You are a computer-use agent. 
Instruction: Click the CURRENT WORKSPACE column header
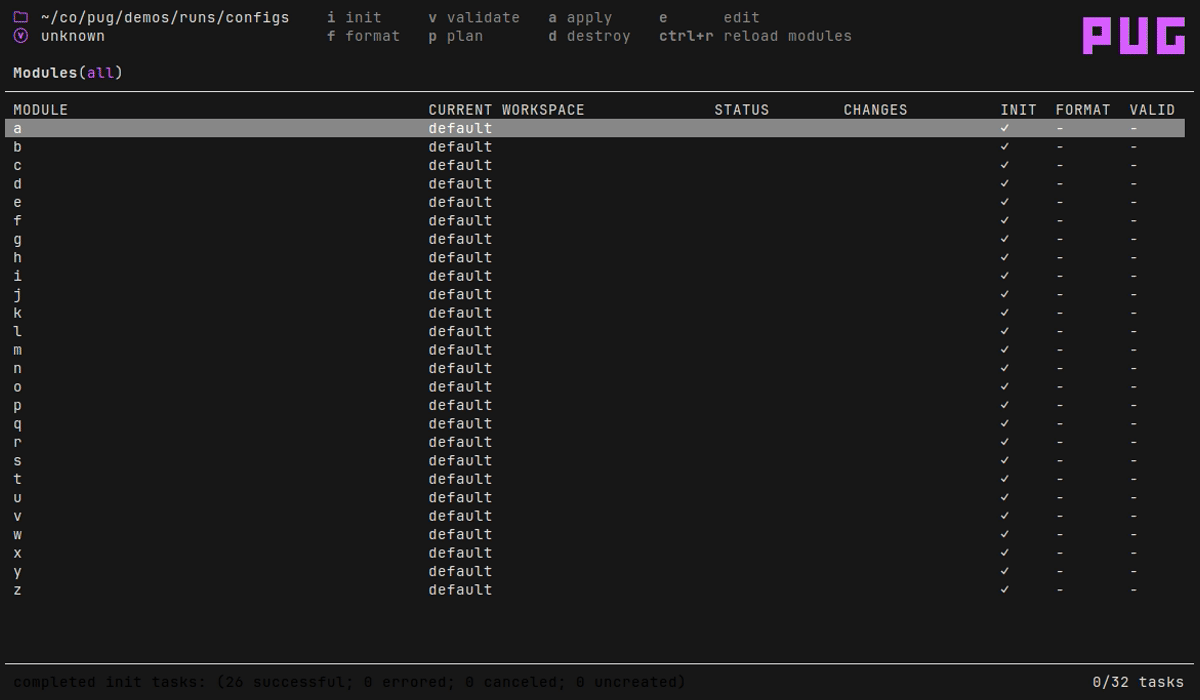click(x=506, y=110)
